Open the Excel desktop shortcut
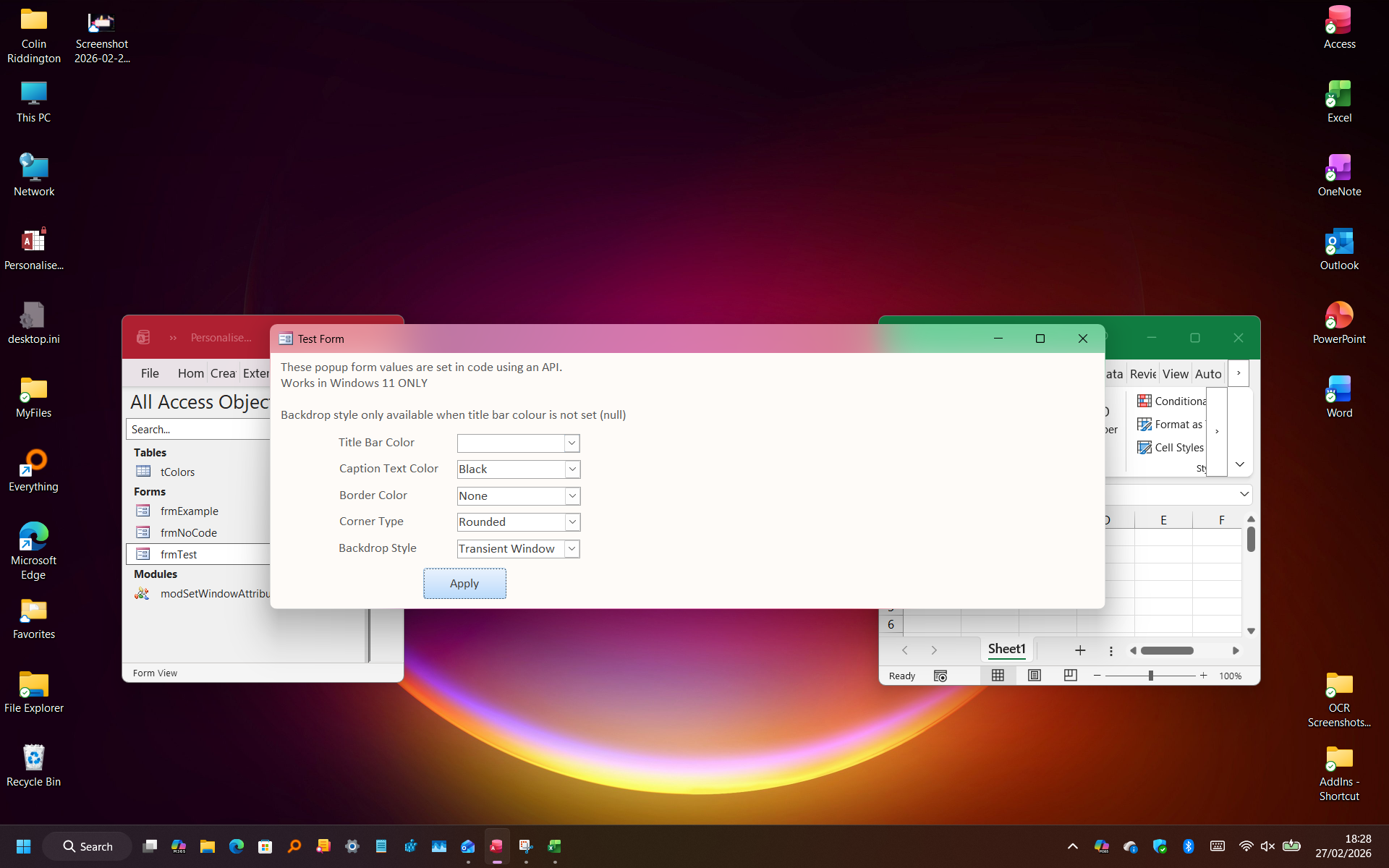This screenshot has height=868, width=1389. tap(1339, 101)
